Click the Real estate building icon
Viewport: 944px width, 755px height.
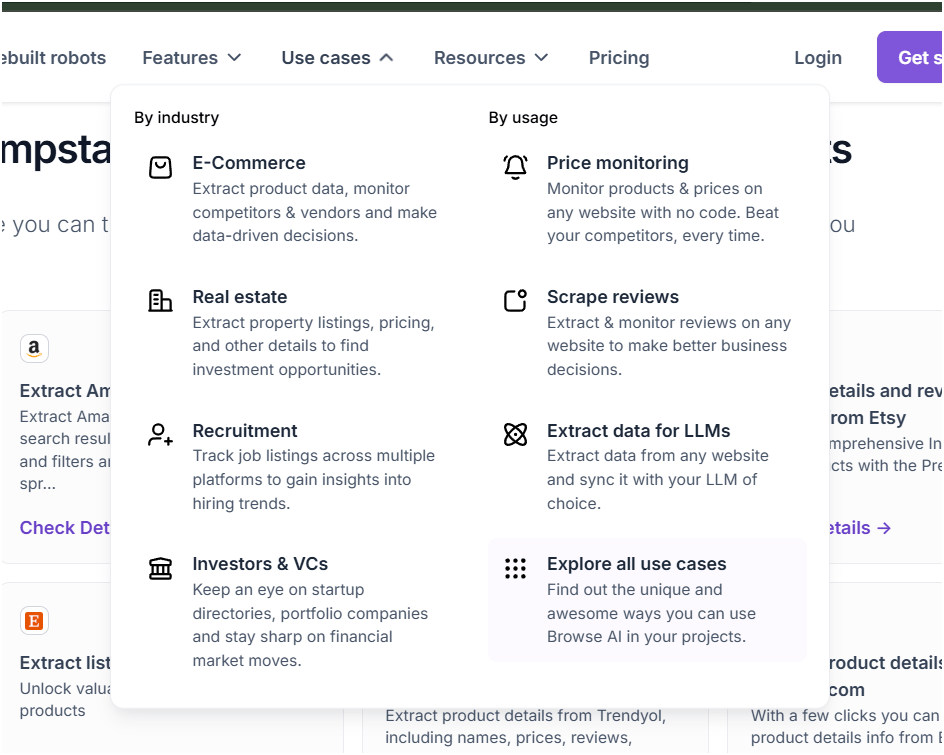pos(160,300)
